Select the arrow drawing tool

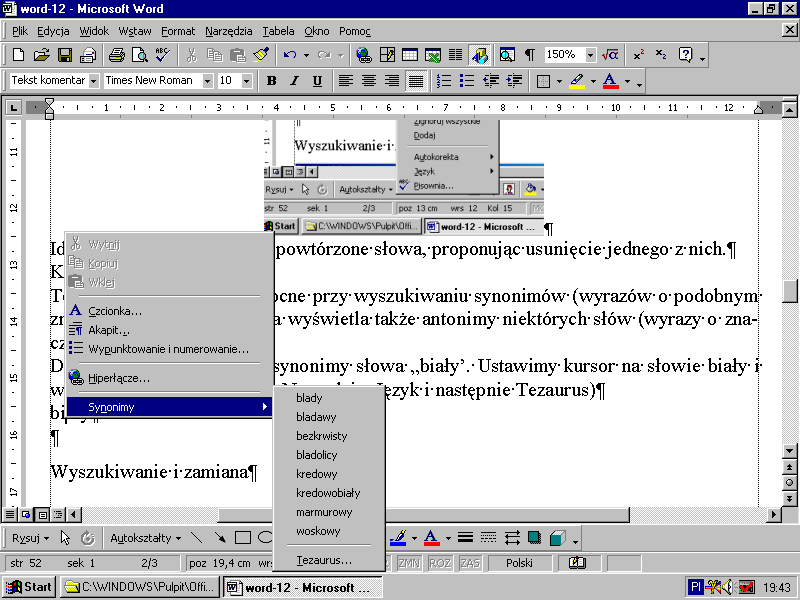click(219, 538)
